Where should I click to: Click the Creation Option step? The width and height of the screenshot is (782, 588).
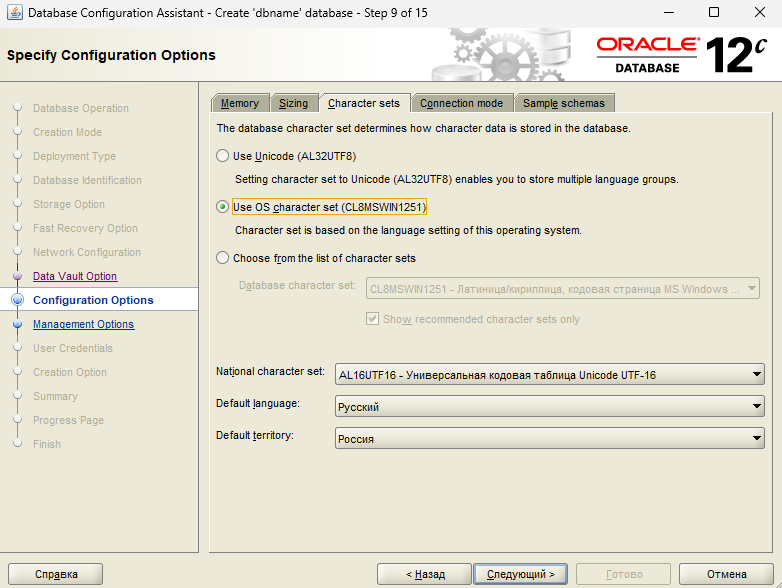pos(70,372)
